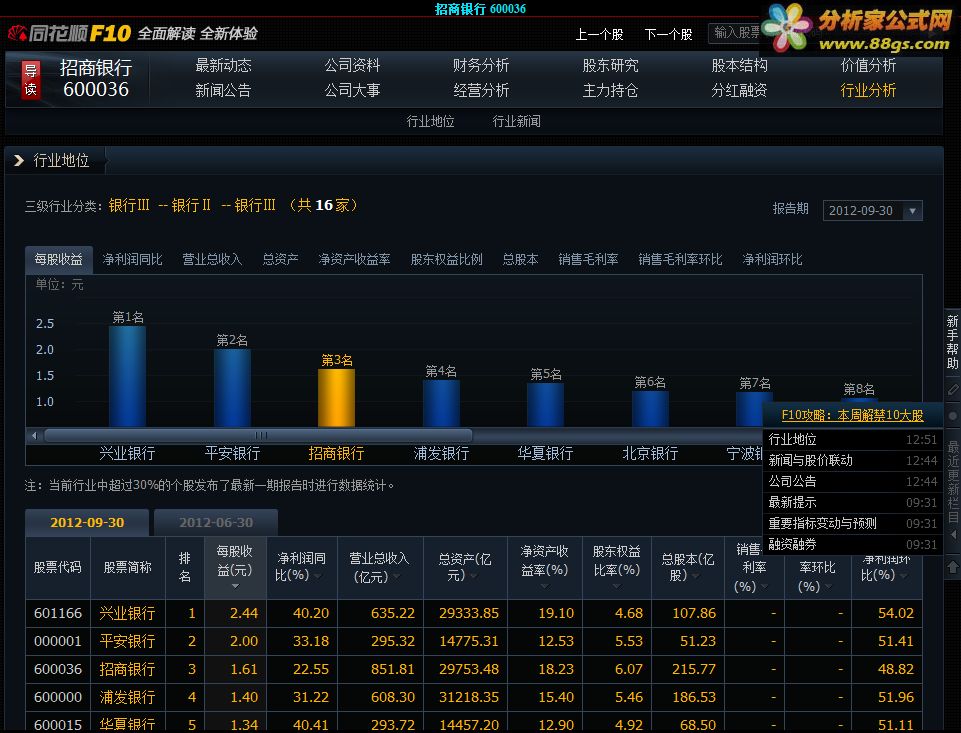Select the 总股本 chart tab
961x733 pixels.
[x=520, y=259]
